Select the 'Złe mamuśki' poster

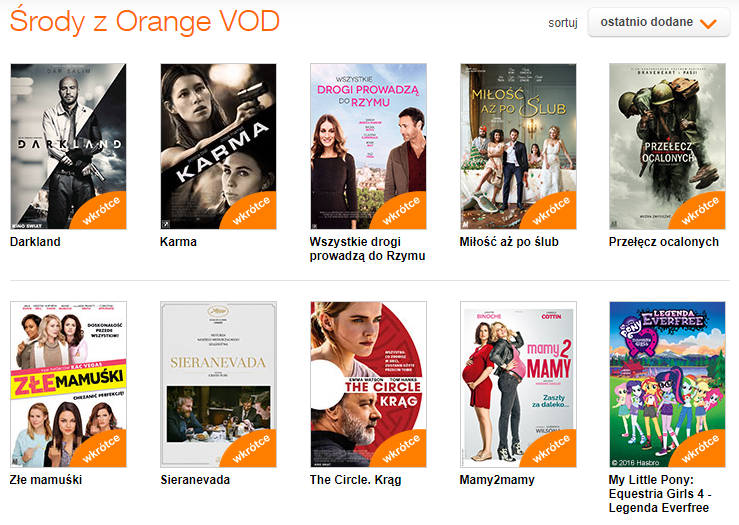point(68,385)
